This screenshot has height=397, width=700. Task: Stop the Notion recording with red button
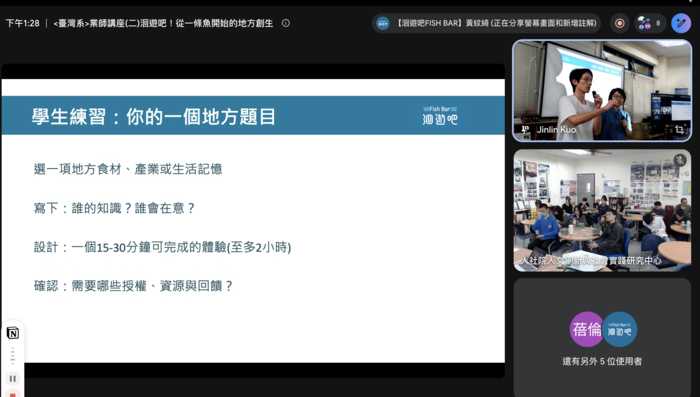click(12, 394)
